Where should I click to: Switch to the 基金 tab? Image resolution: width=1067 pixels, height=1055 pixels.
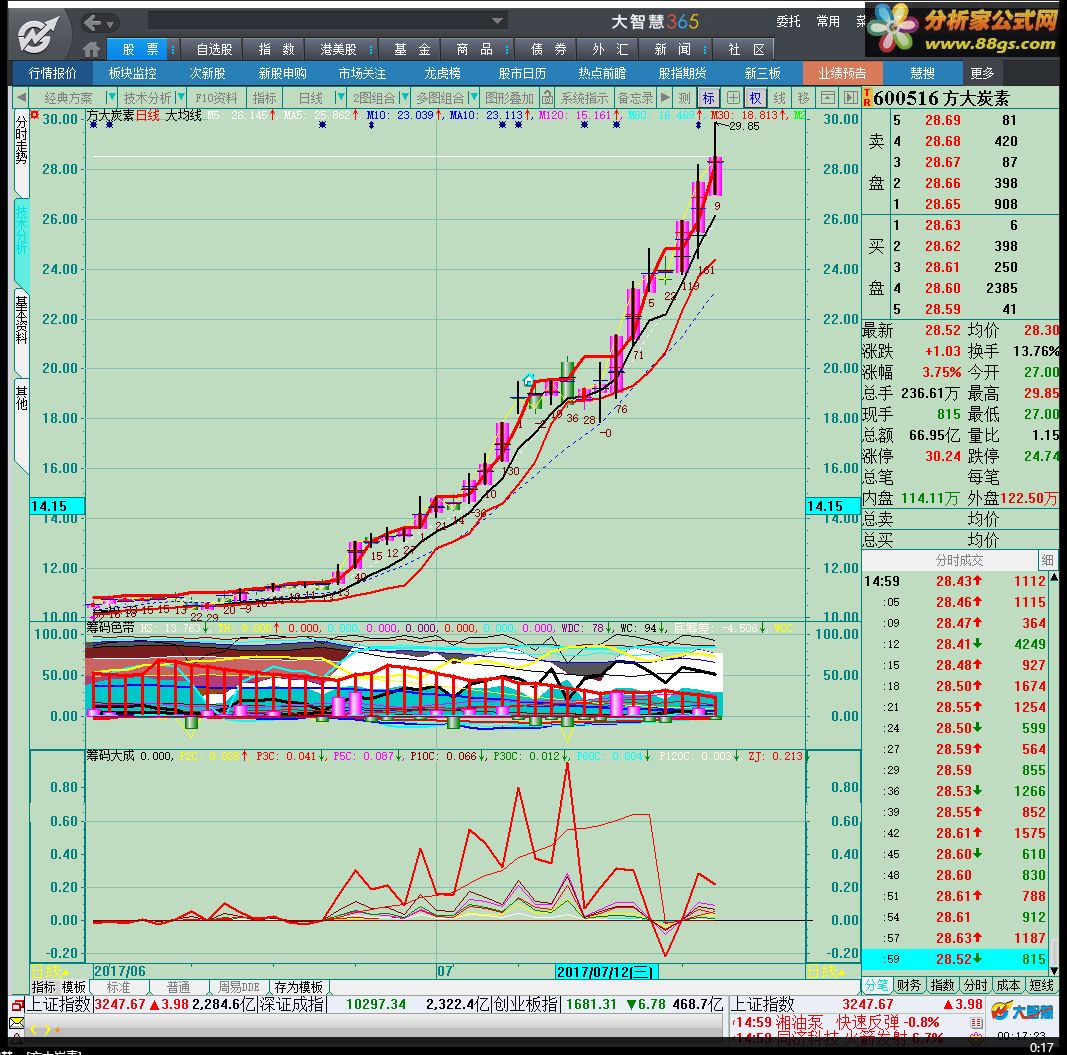pyautogui.click(x=412, y=50)
